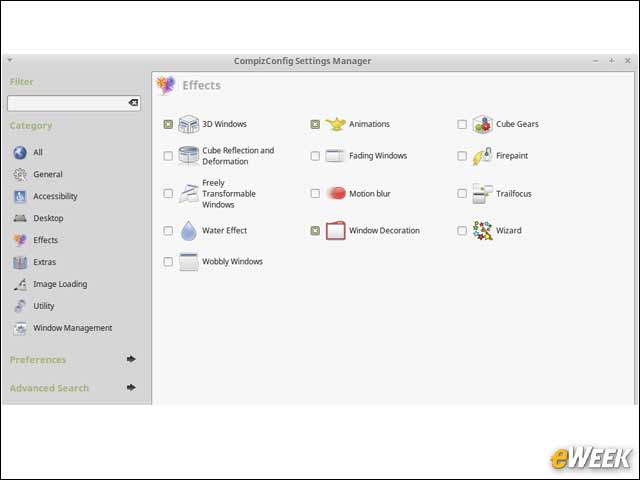Screen dimensions: 640x480
Task: Open the Firepaint plugin icon
Action: tap(482, 156)
